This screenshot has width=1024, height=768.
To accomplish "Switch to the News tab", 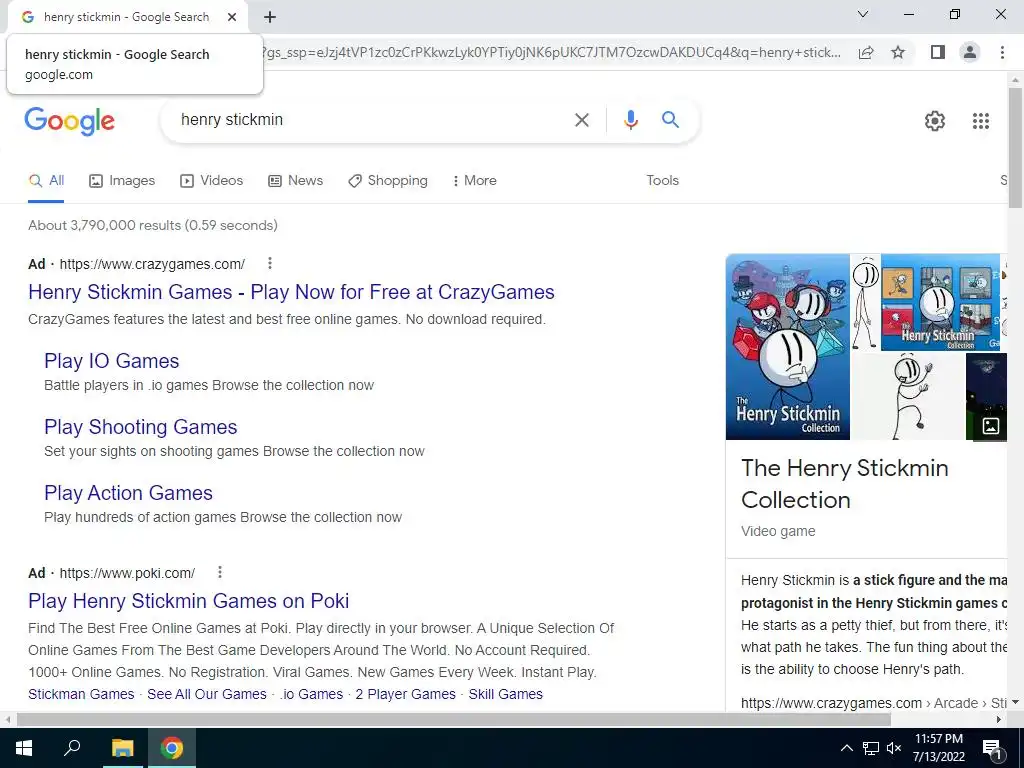I will pyautogui.click(x=296, y=180).
